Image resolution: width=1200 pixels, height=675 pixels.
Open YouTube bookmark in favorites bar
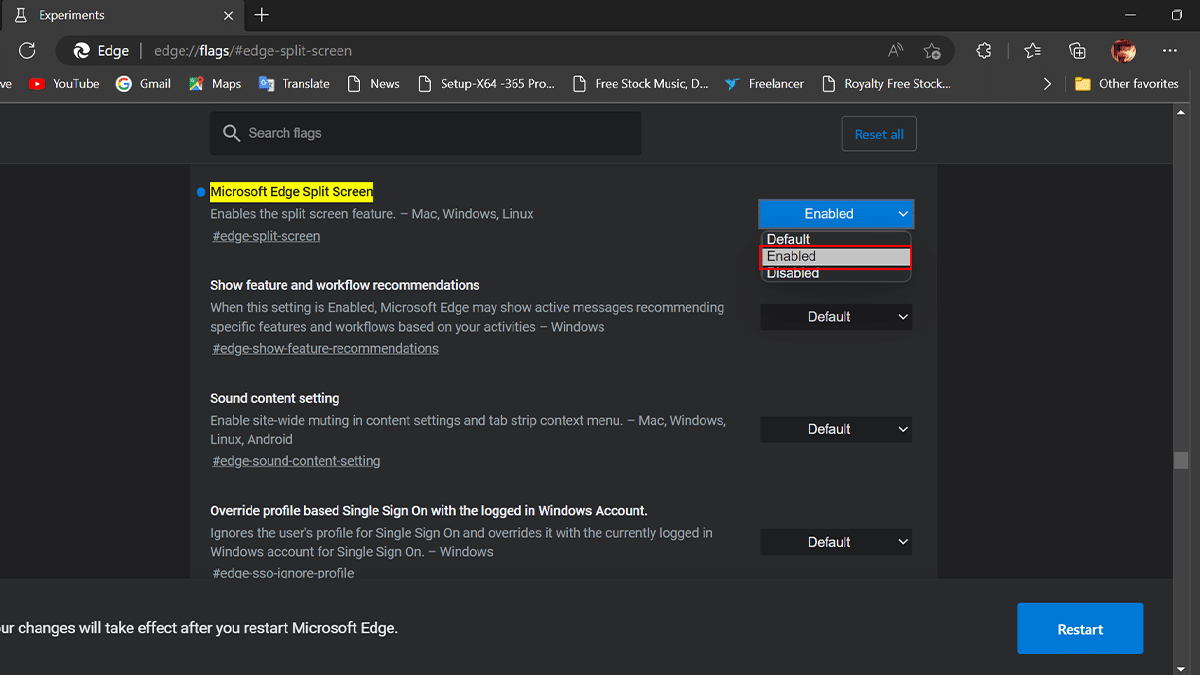point(65,84)
